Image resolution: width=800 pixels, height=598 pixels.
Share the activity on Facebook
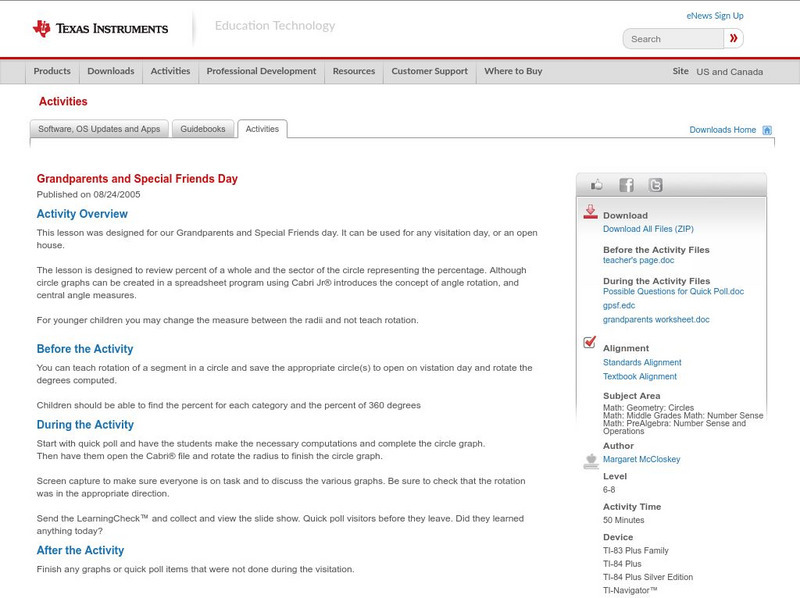point(626,185)
